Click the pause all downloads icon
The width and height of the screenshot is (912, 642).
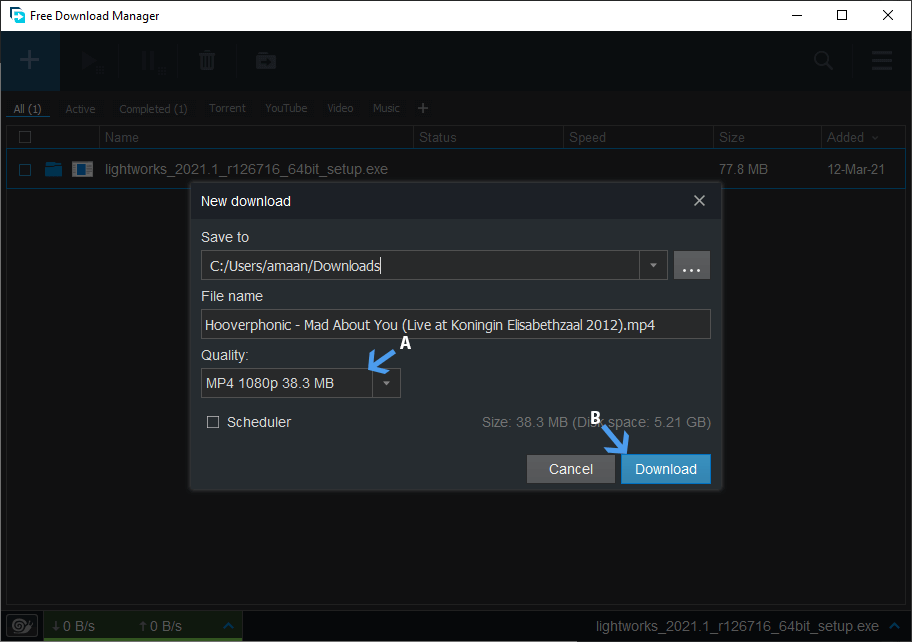point(152,61)
